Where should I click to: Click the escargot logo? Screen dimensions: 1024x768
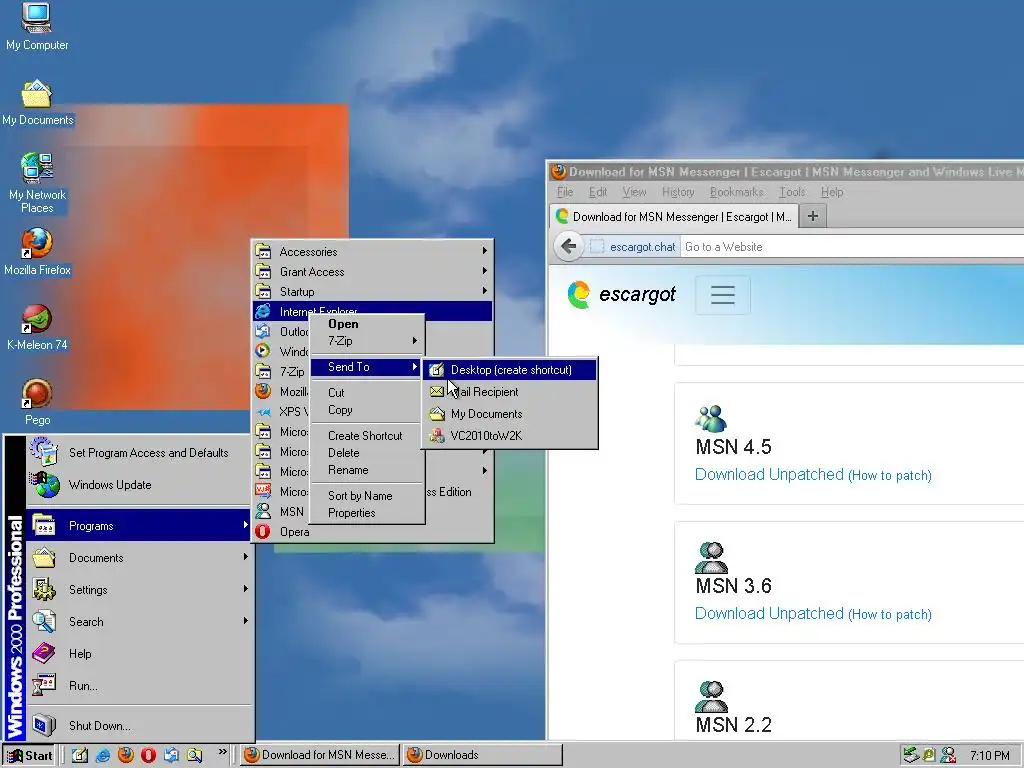click(x=621, y=295)
